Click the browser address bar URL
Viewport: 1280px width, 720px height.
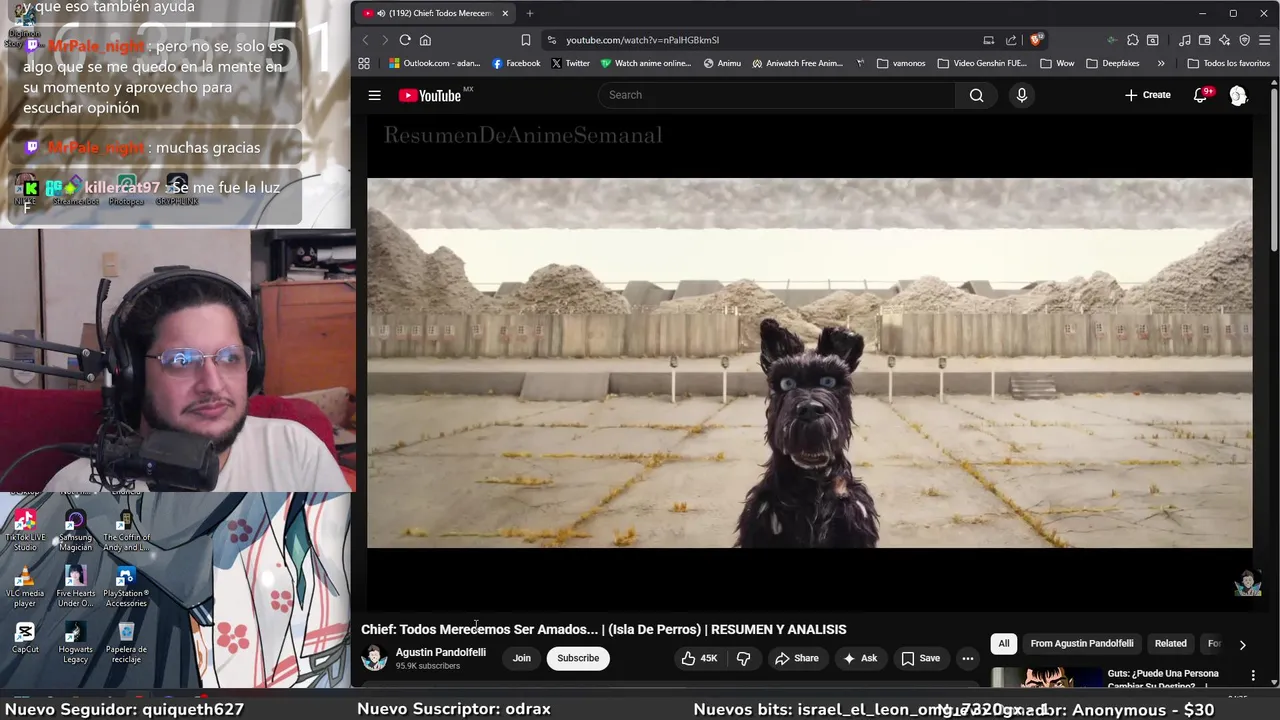(642, 40)
